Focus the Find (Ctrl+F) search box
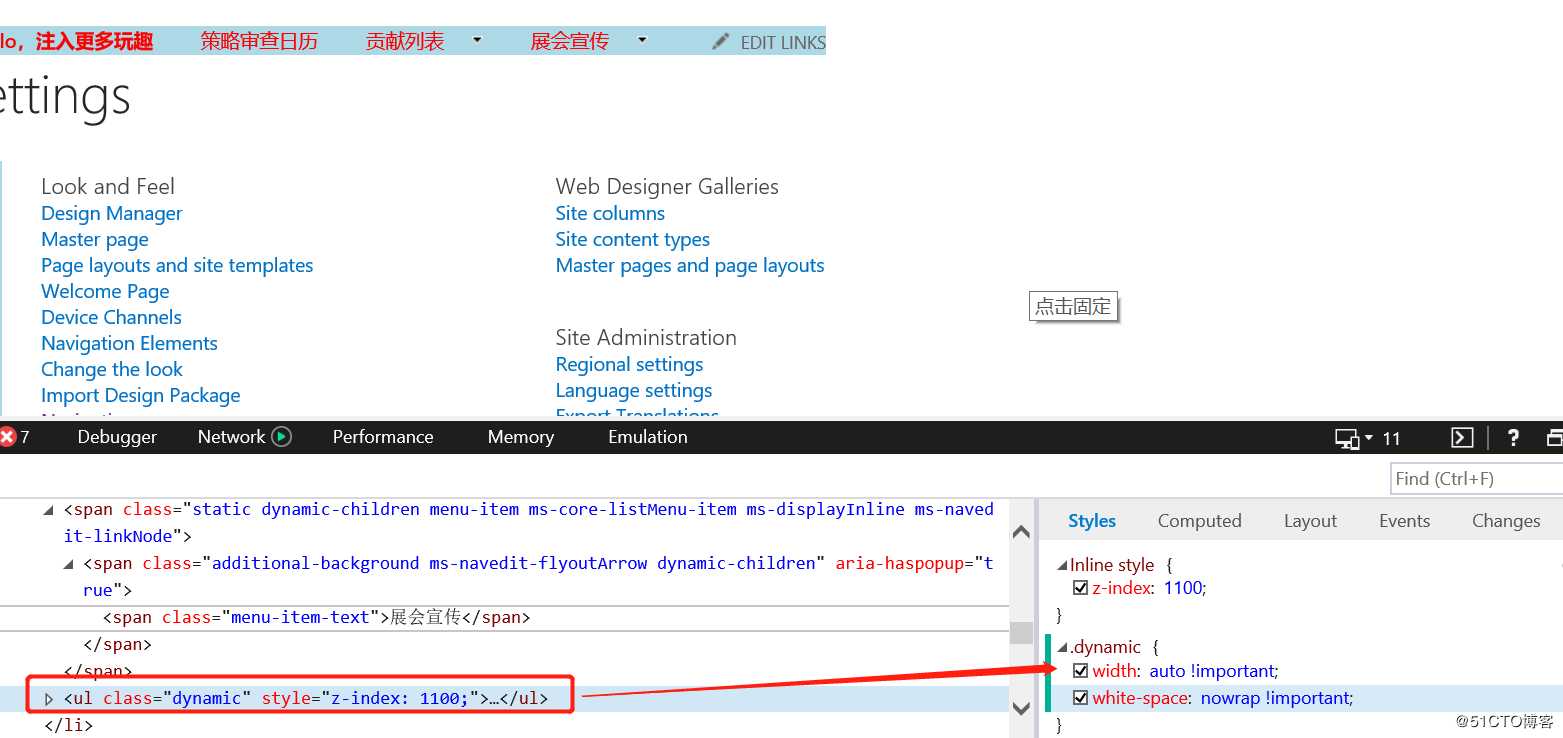The image size is (1563, 738). (x=1476, y=478)
